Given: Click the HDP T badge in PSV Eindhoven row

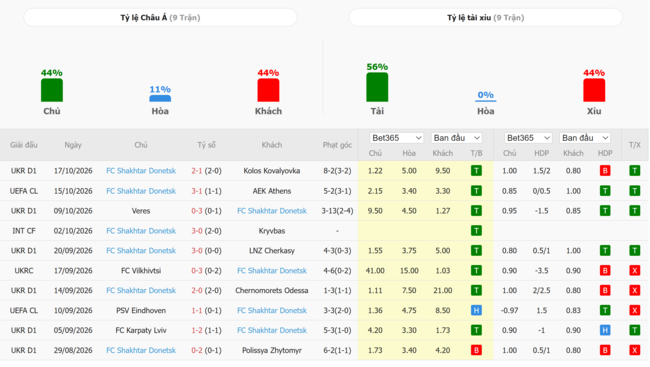Looking at the screenshot, I should (x=605, y=310).
